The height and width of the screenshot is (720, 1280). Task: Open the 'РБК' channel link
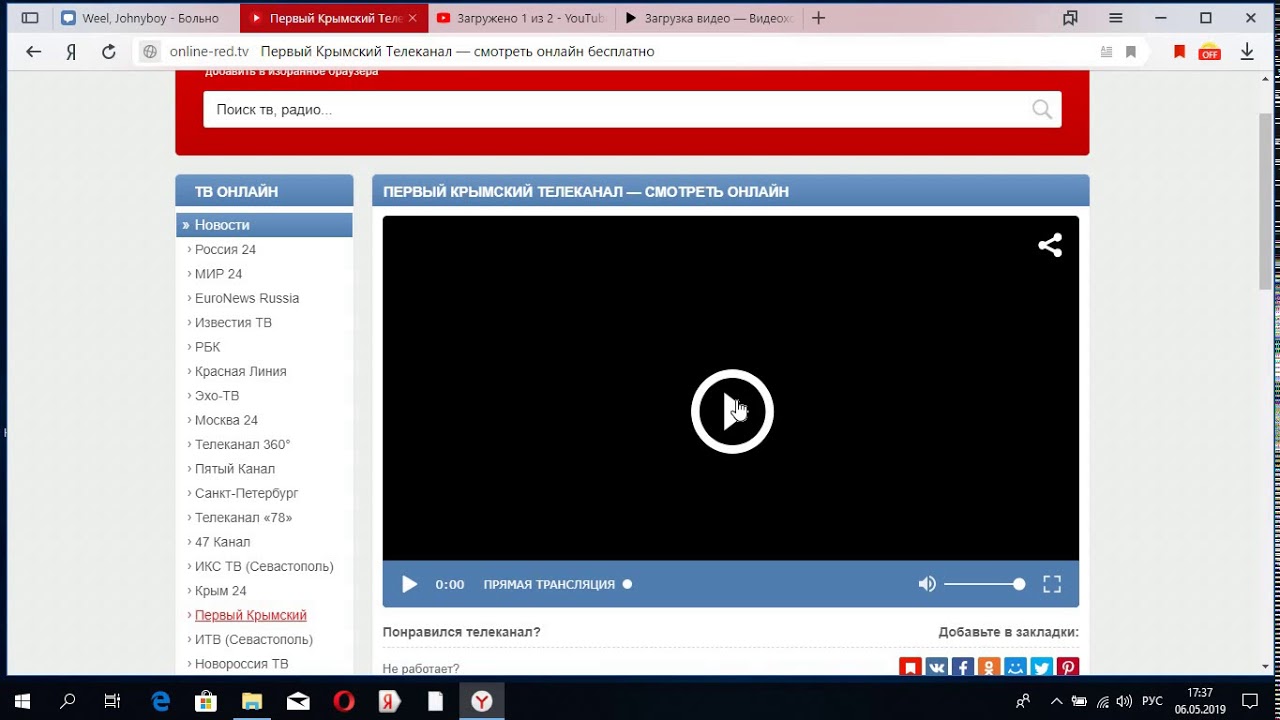(207, 347)
